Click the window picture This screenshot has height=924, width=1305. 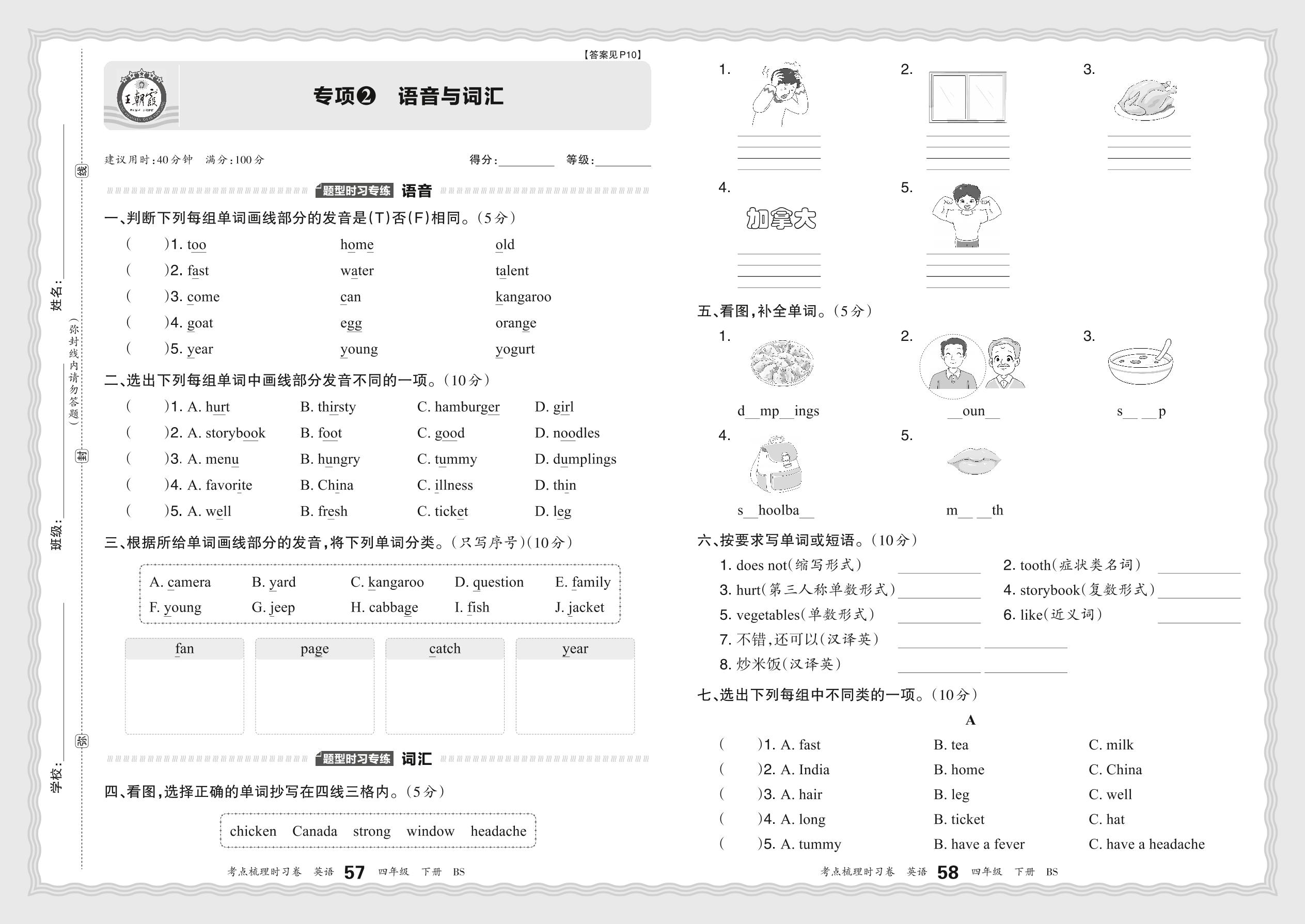tap(967, 97)
